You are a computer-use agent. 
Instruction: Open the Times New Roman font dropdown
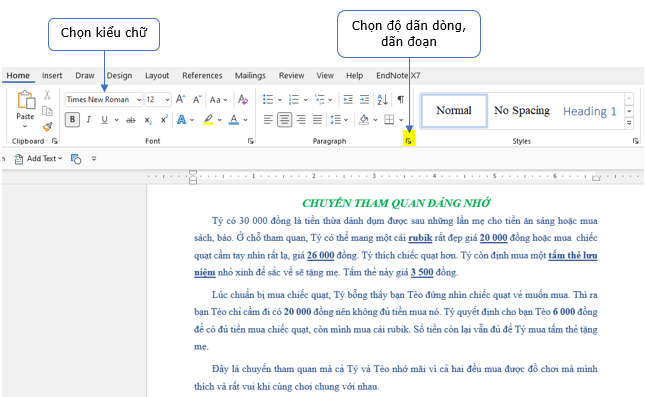(139, 100)
